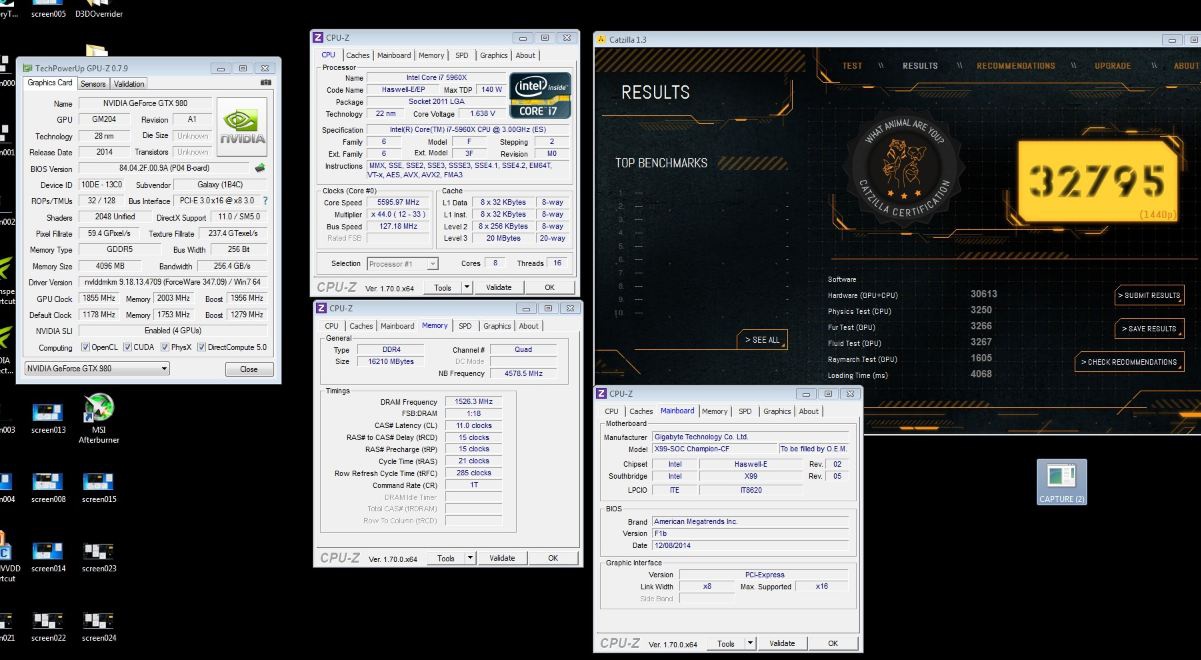Click the NB Frequency value 4578.5 MHz

[x=523, y=373]
